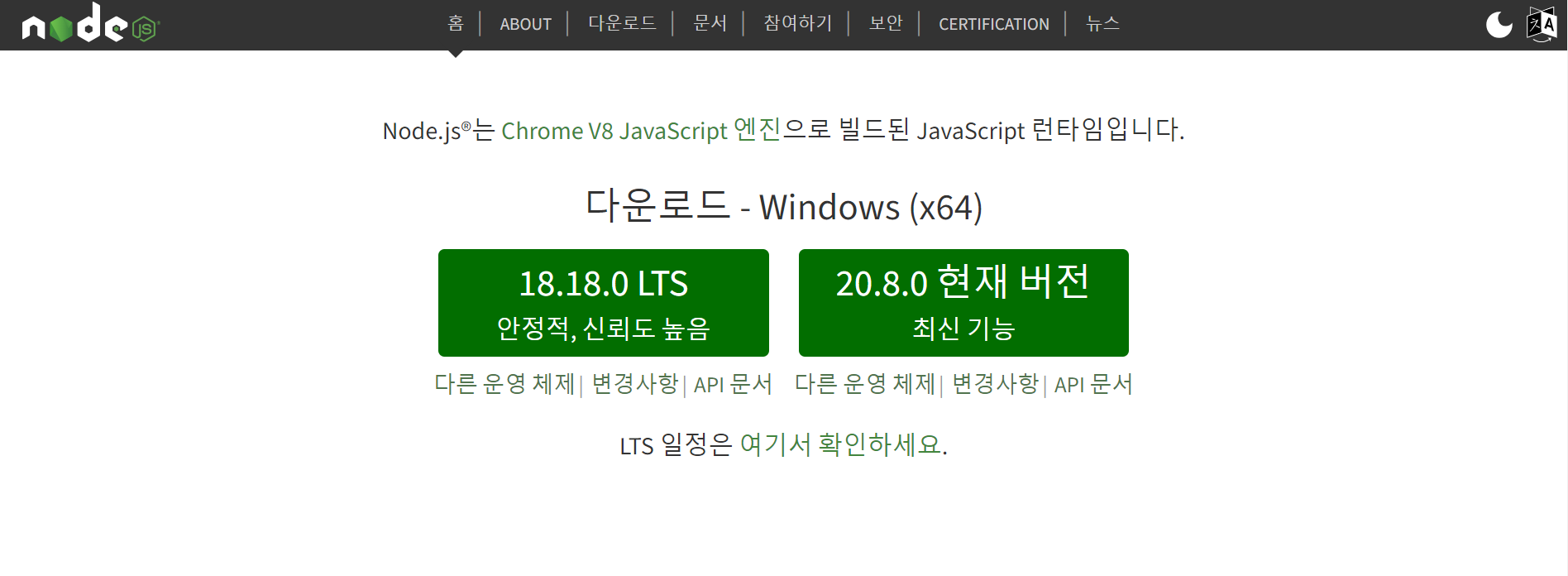View 변경사항 for 18.18.0 LTS
1568x576 pixels.
pyautogui.click(x=635, y=384)
